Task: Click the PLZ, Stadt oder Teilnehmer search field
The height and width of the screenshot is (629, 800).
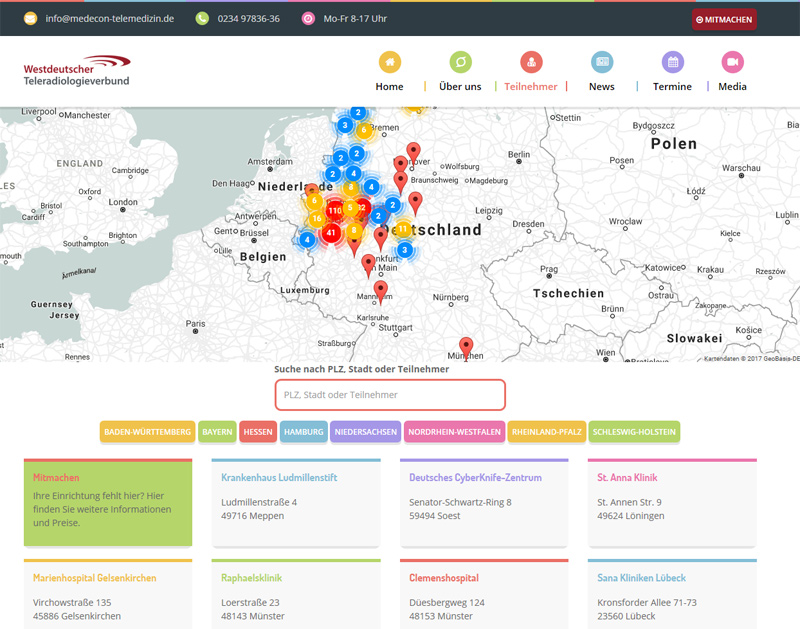Action: click(x=390, y=395)
